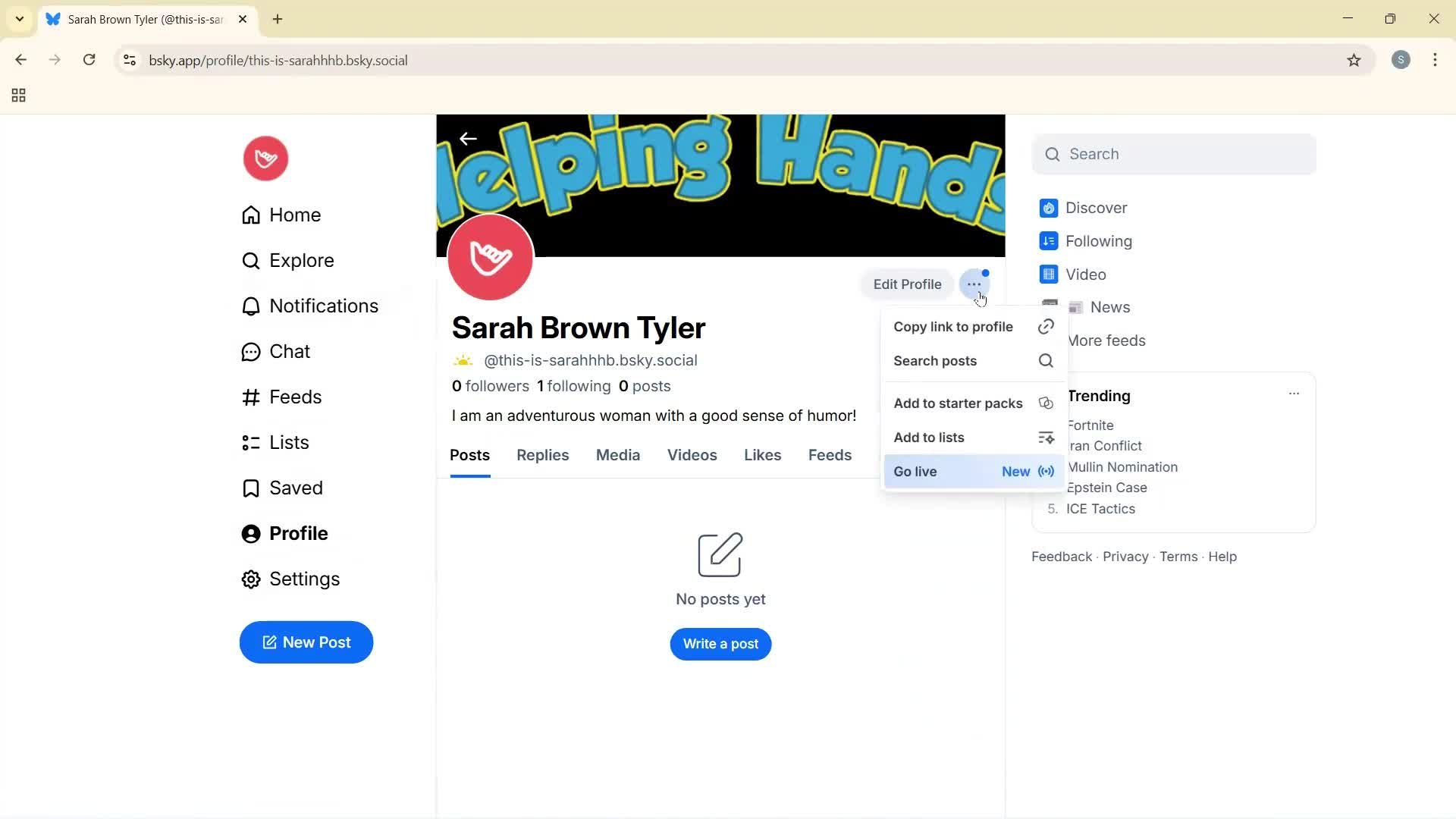Open the Trending panel options ellipsis
Screen dimensions: 1456x819
(x=1294, y=394)
